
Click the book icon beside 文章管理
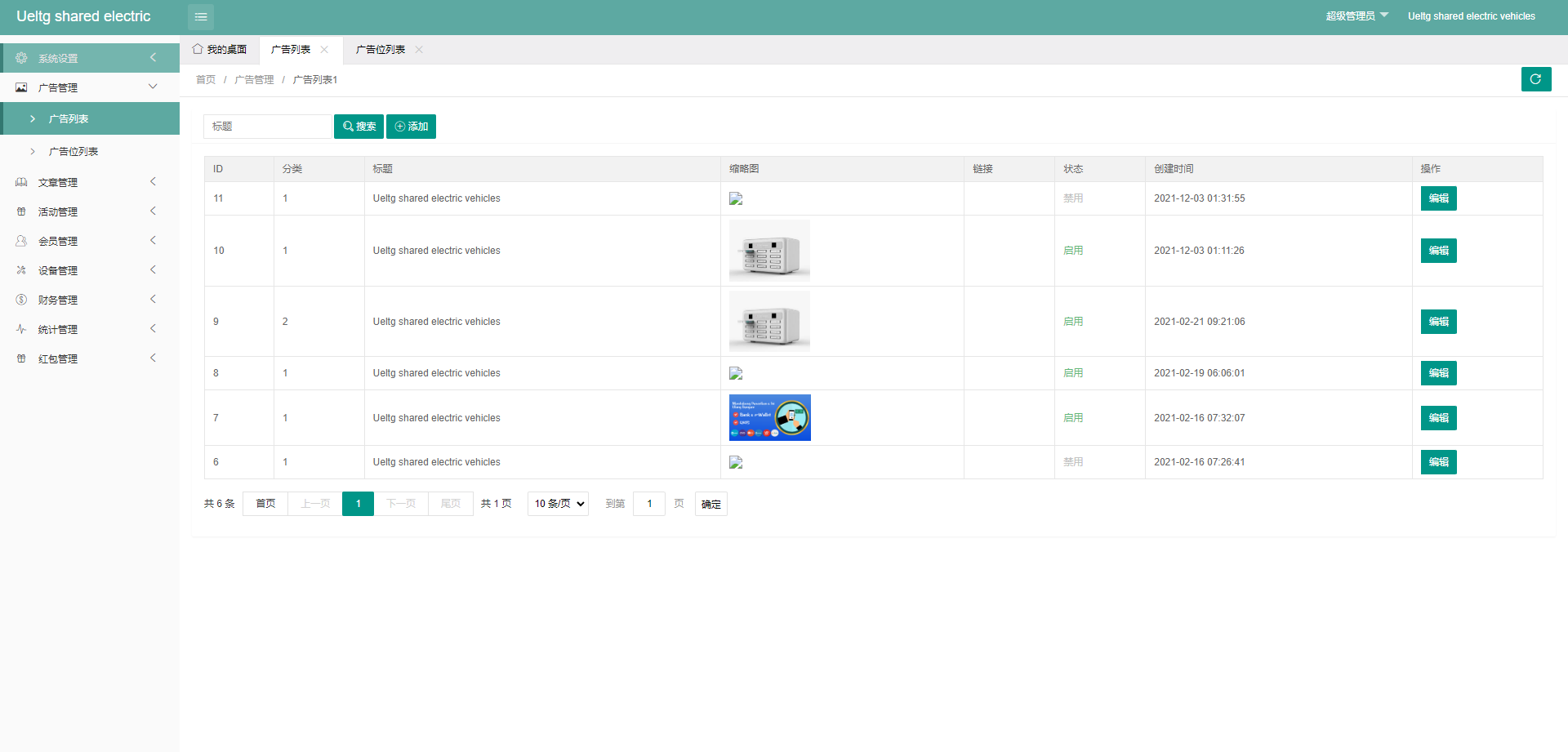pos(21,182)
